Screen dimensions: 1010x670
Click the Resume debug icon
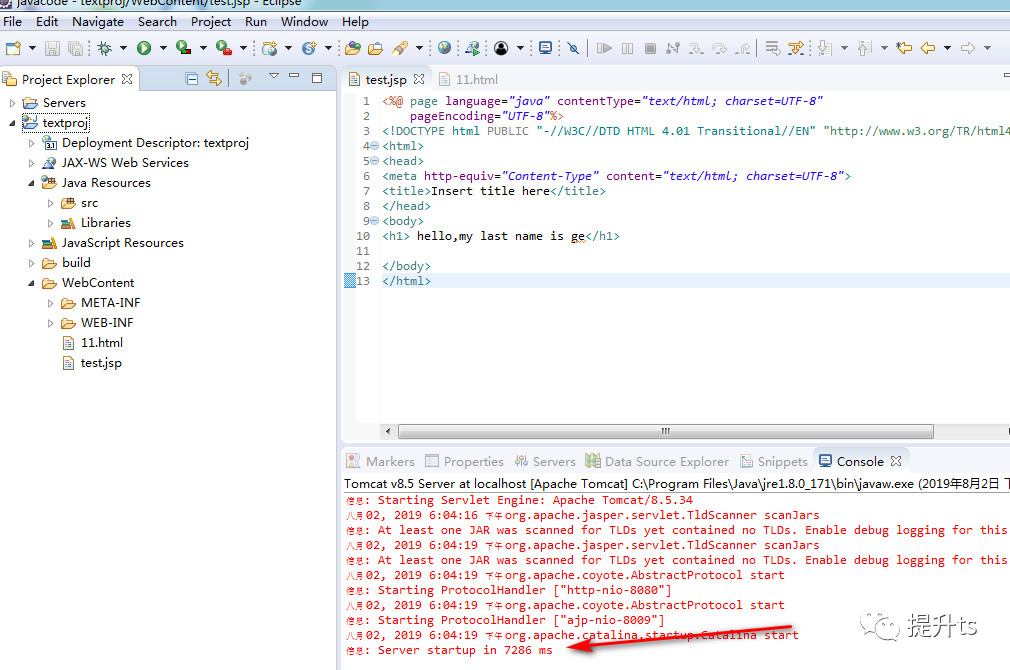[x=604, y=48]
